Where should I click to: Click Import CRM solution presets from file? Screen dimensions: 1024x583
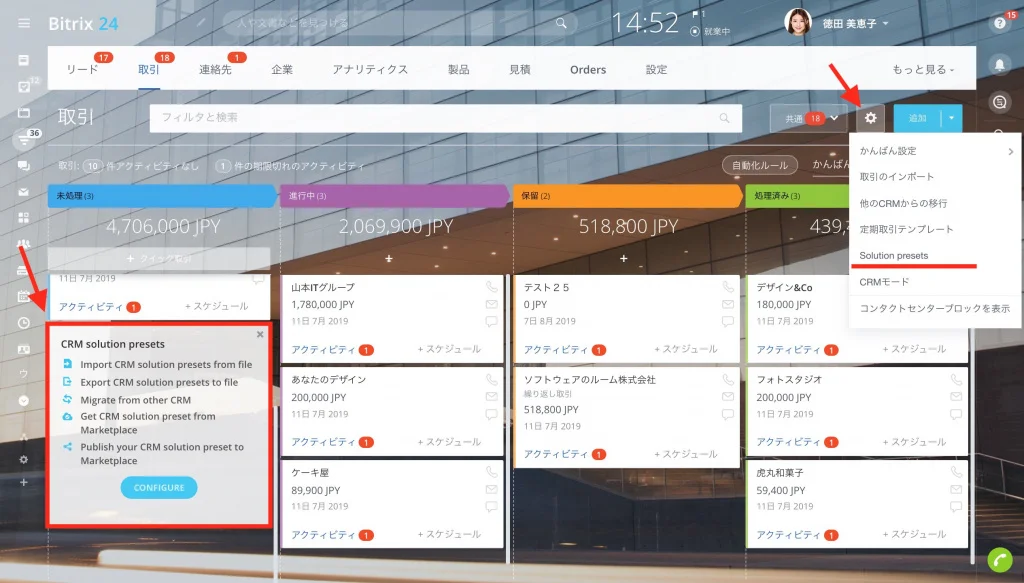[x=166, y=364]
